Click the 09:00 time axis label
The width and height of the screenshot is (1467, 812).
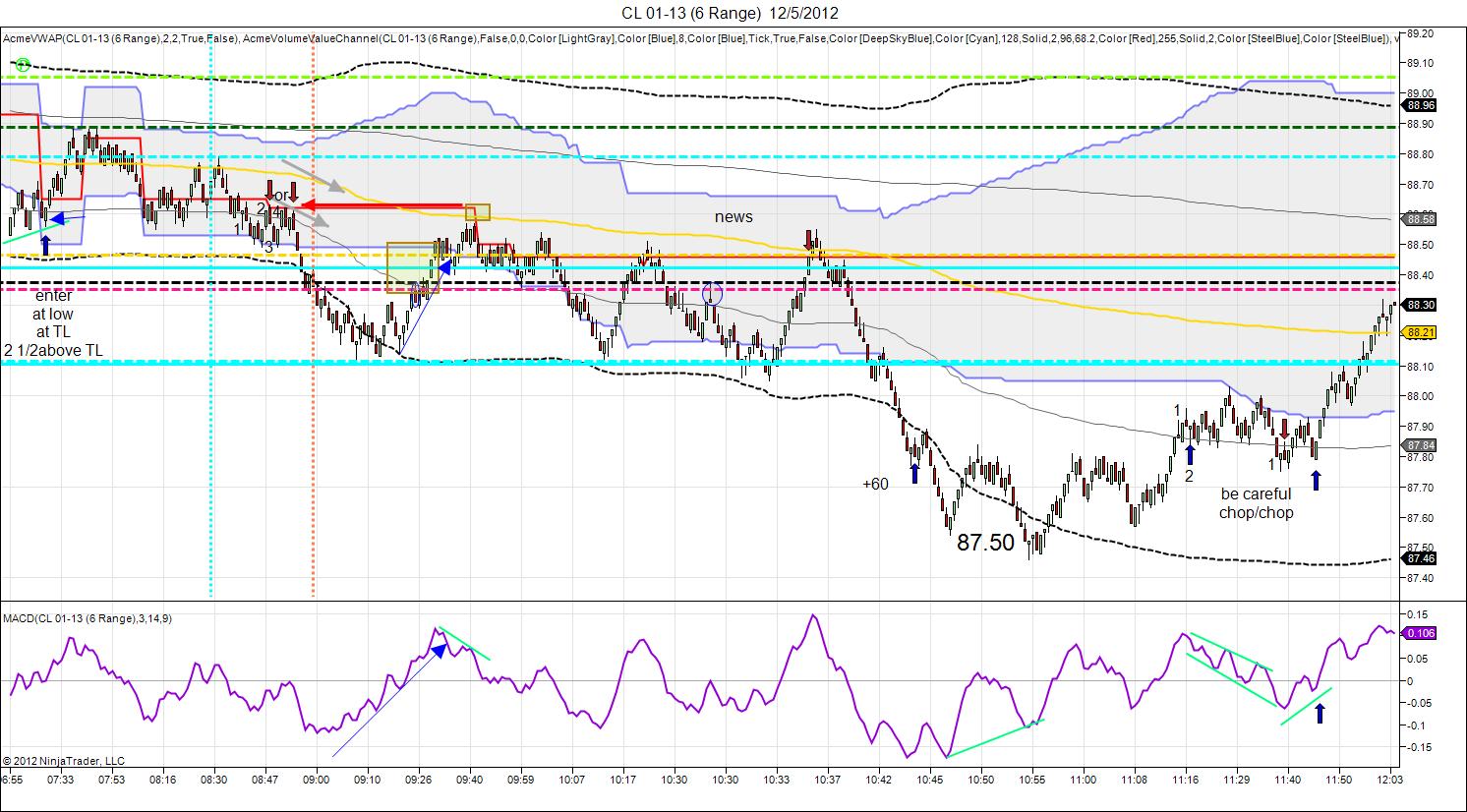(316, 780)
